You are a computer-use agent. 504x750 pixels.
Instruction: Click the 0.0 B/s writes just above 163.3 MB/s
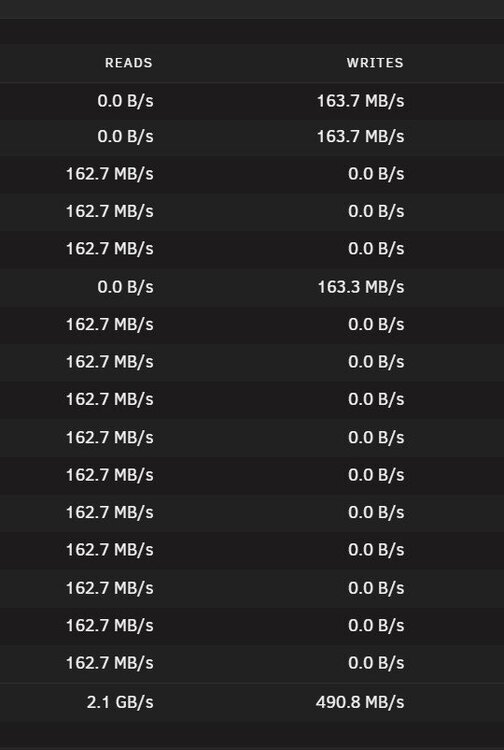point(376,249)
